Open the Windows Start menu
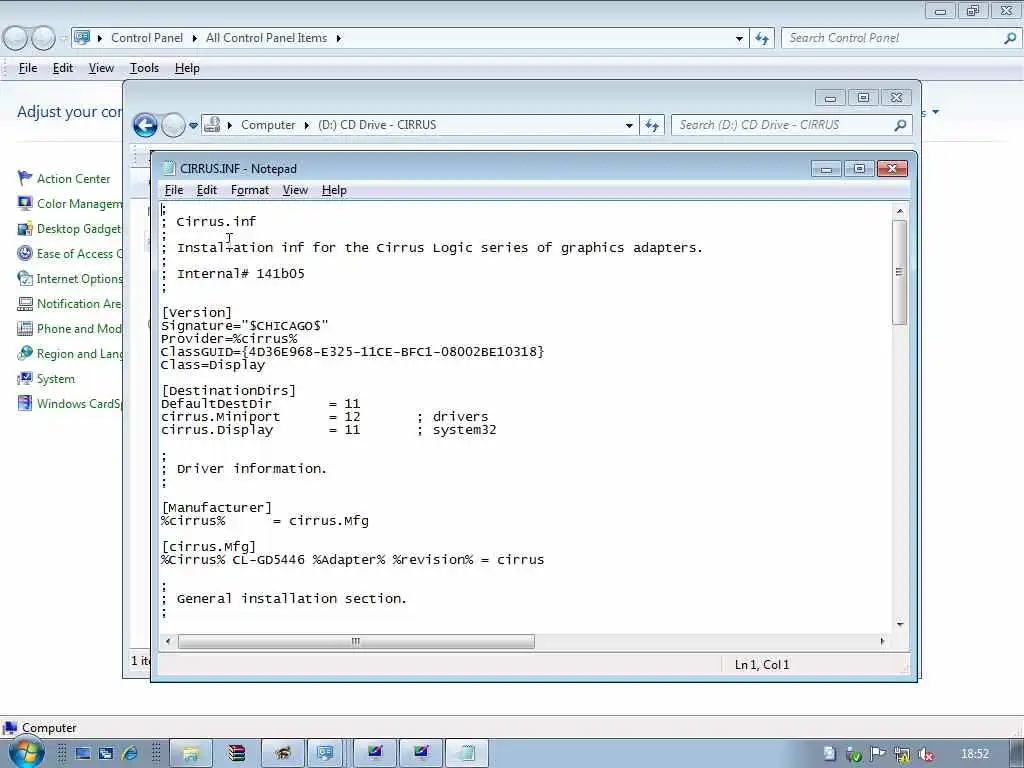1024x768 pixels. (27, 753)
